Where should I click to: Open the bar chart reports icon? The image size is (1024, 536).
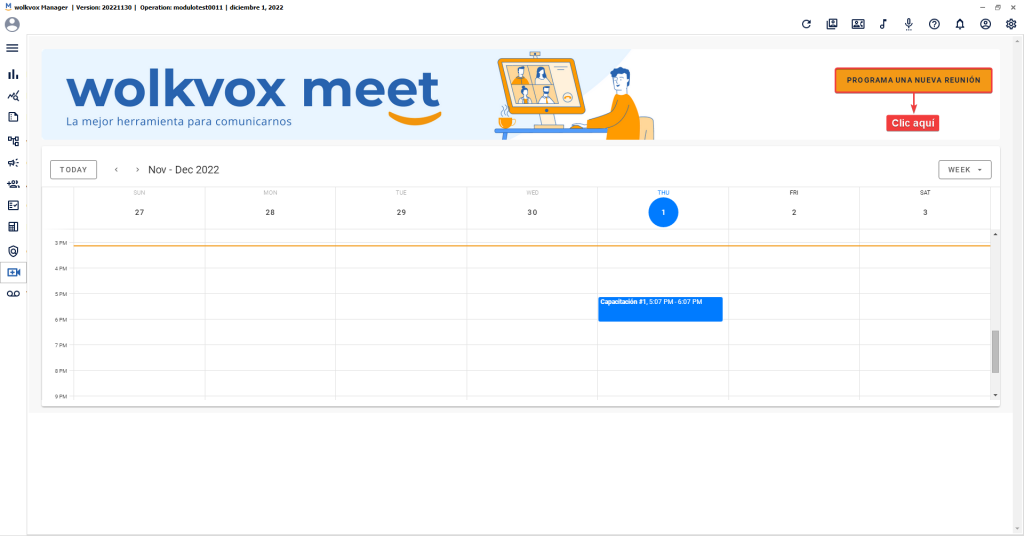tap(13, 74)
